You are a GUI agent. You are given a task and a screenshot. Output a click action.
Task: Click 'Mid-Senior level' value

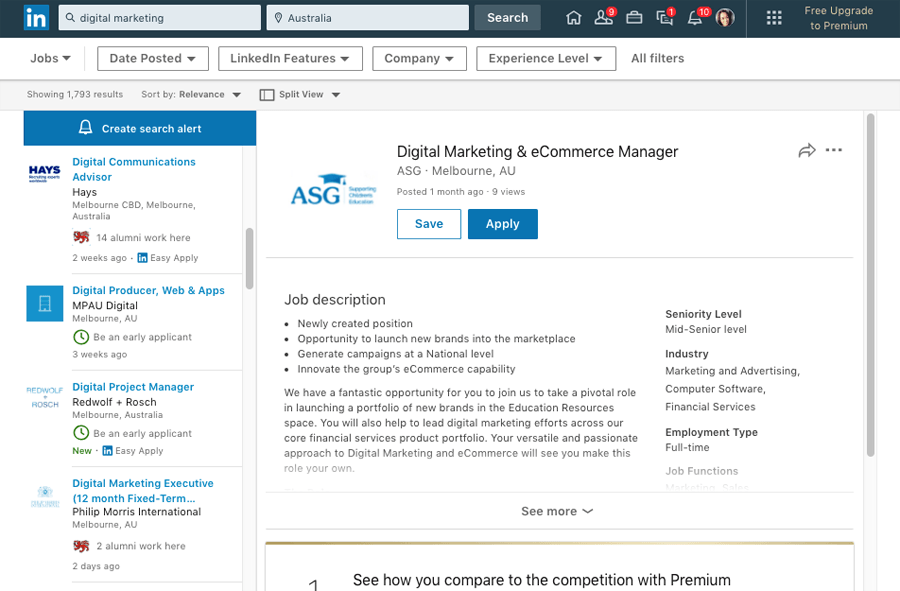(705, 329)
